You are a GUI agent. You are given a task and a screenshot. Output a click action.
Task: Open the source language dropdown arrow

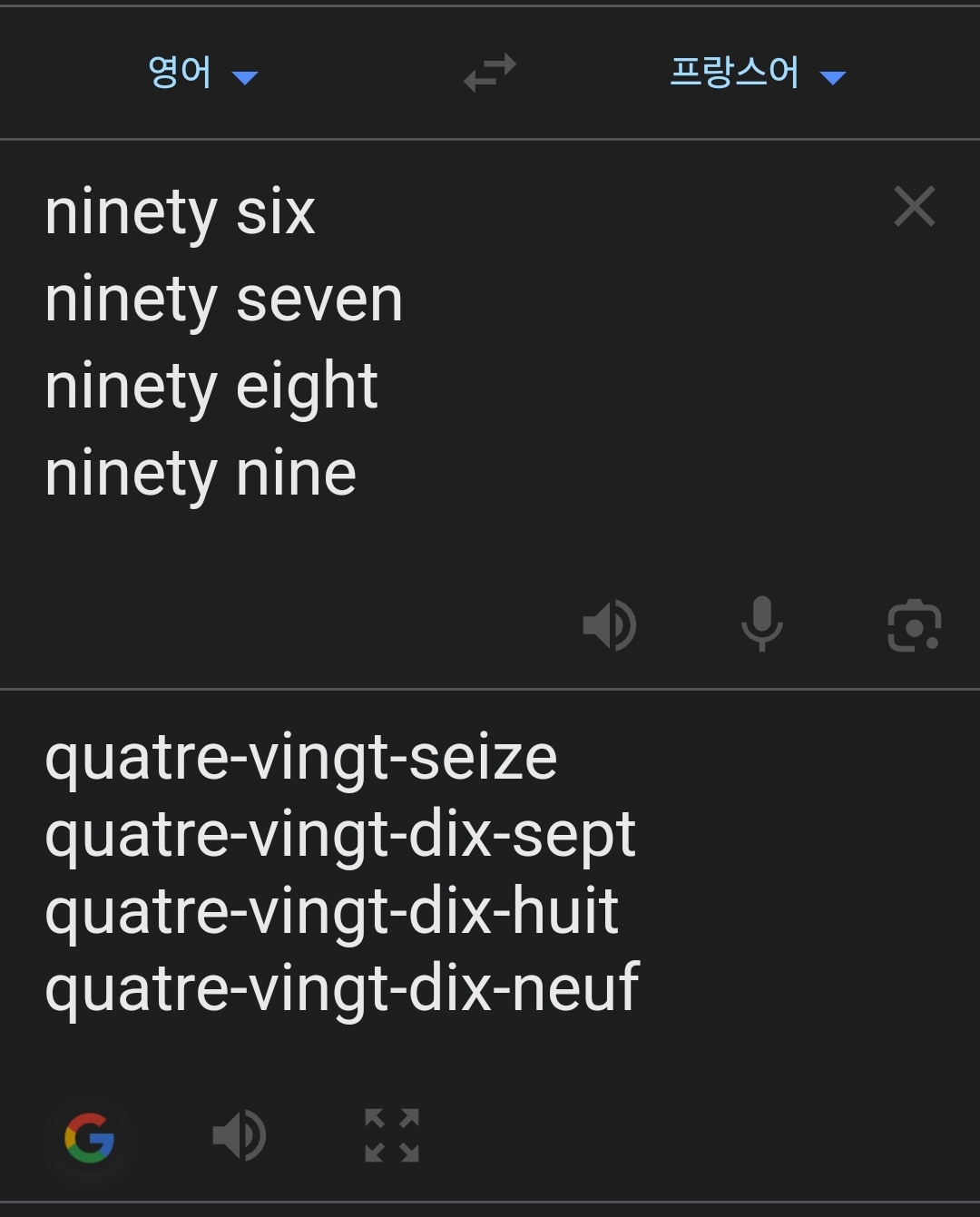pos(245,78)
